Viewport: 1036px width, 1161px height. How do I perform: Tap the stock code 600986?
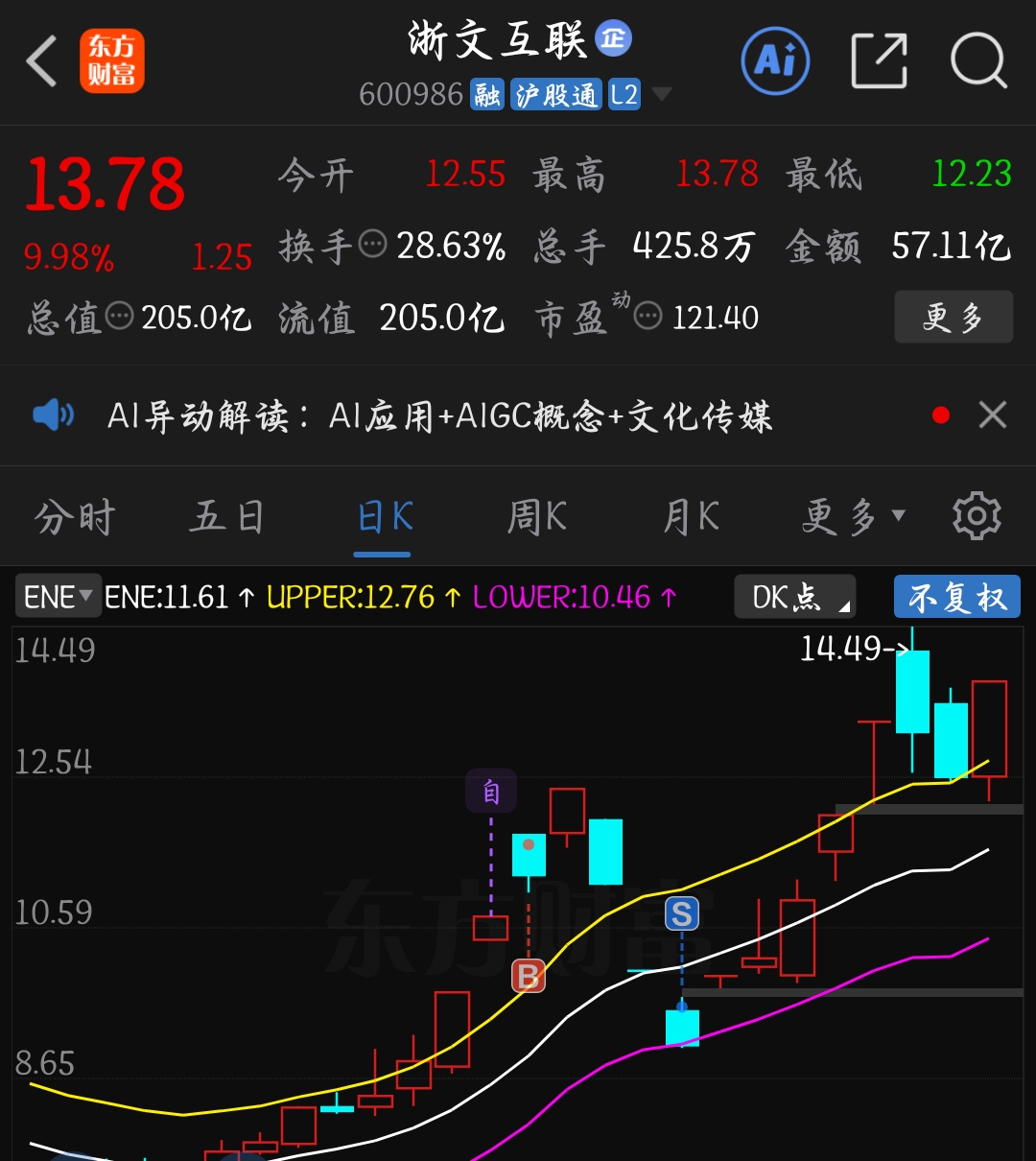coord(411,95)
